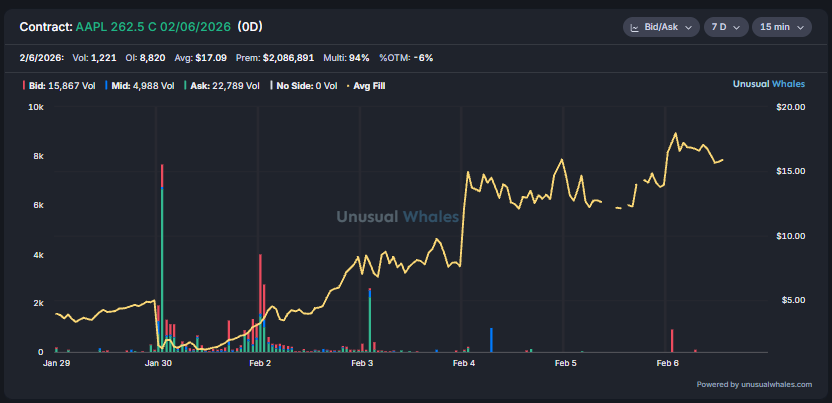Toggle the No Side volume legend item
Image resolution: width=832 pixels, height=403 pixels.
307,86
